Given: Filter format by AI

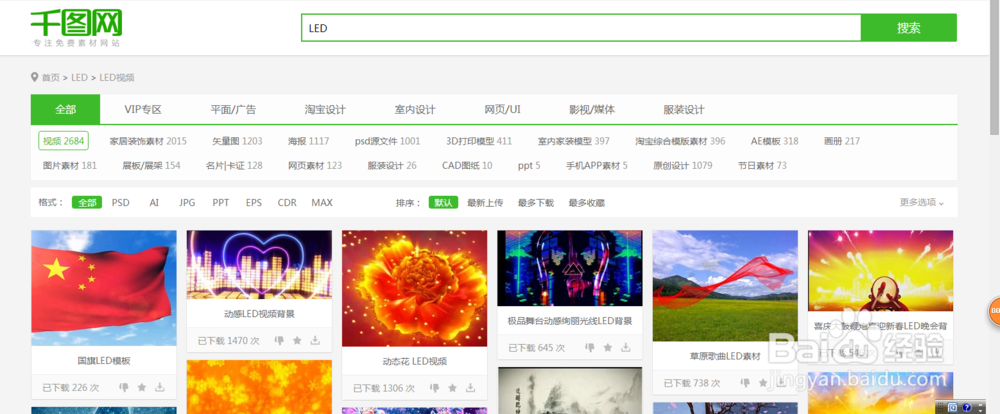Looking at the screenshot, I should tap(154, 203).
